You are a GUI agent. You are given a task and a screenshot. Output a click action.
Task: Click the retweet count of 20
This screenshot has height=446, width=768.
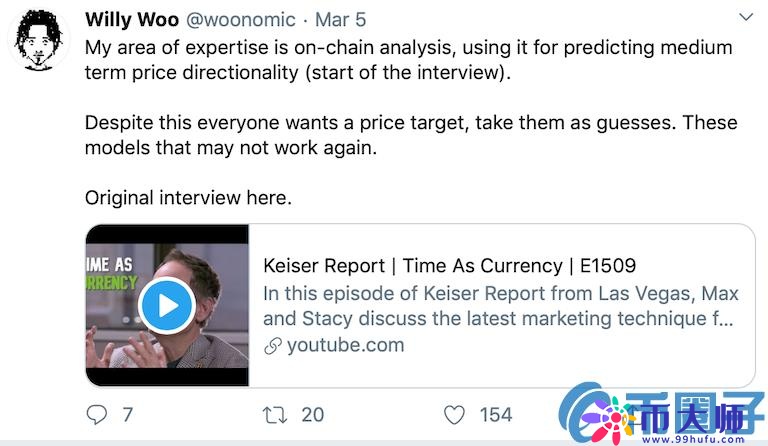point(312,414)
